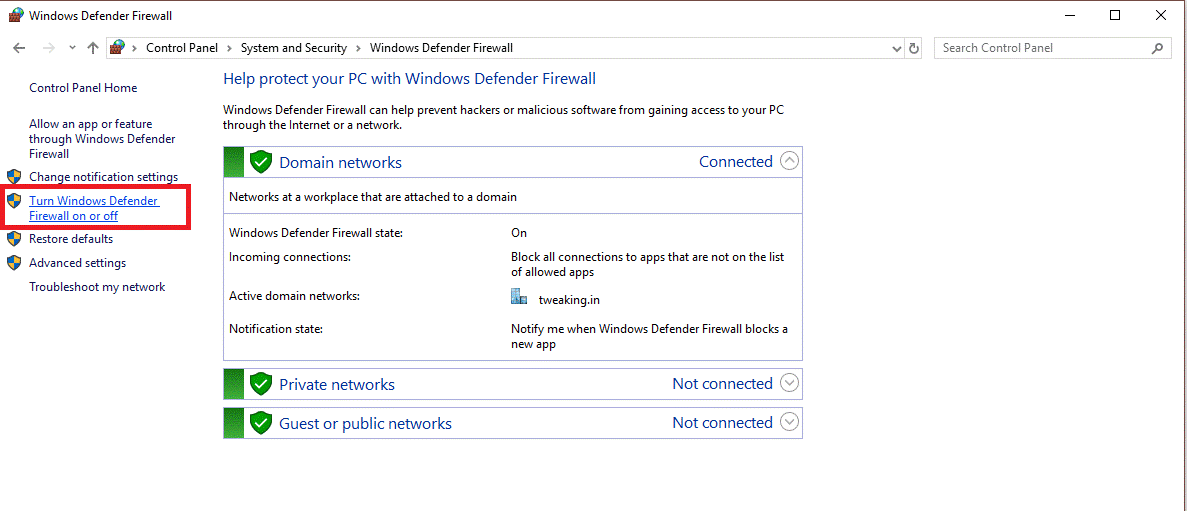Click the tweaking.in network icon
The width and height of the screenshot is (1187, 511).
[x=519, y=296]
